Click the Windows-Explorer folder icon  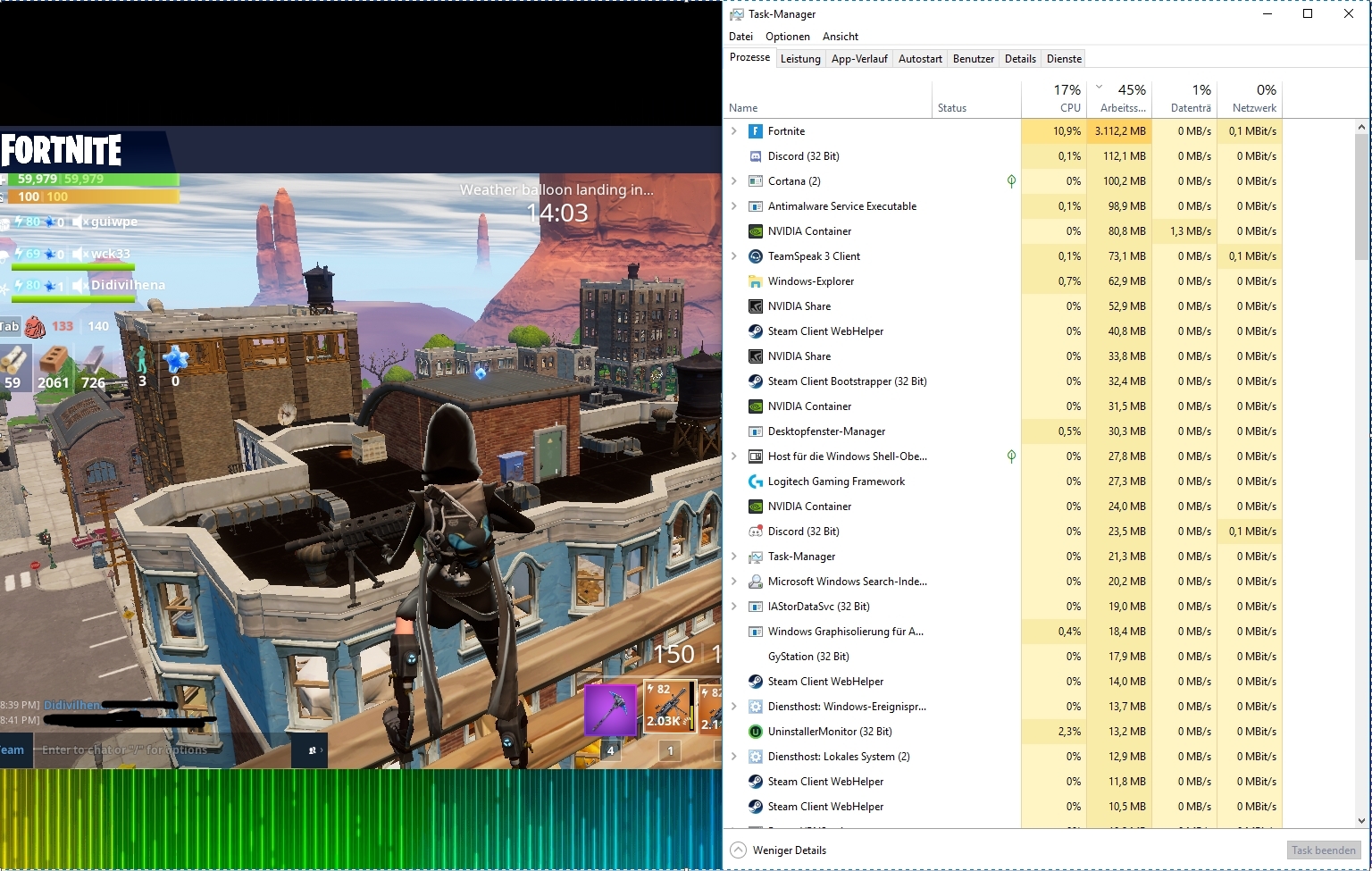755,281
